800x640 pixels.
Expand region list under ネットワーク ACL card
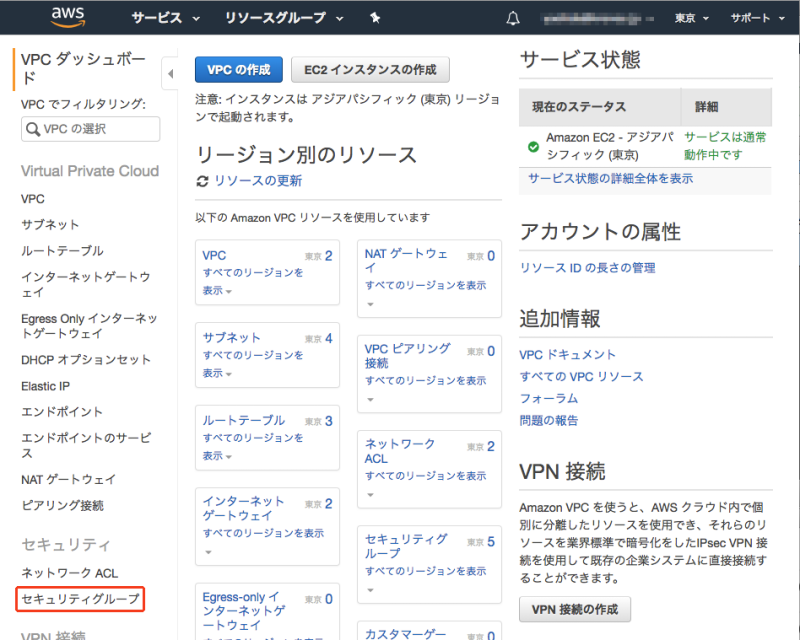426,484
